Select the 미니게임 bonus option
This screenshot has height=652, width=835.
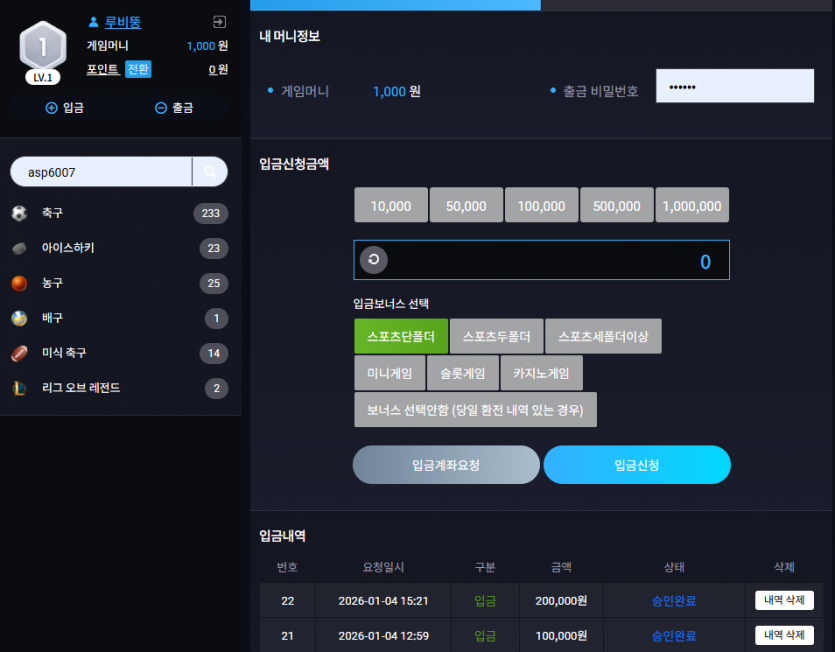tap(390, 373)
